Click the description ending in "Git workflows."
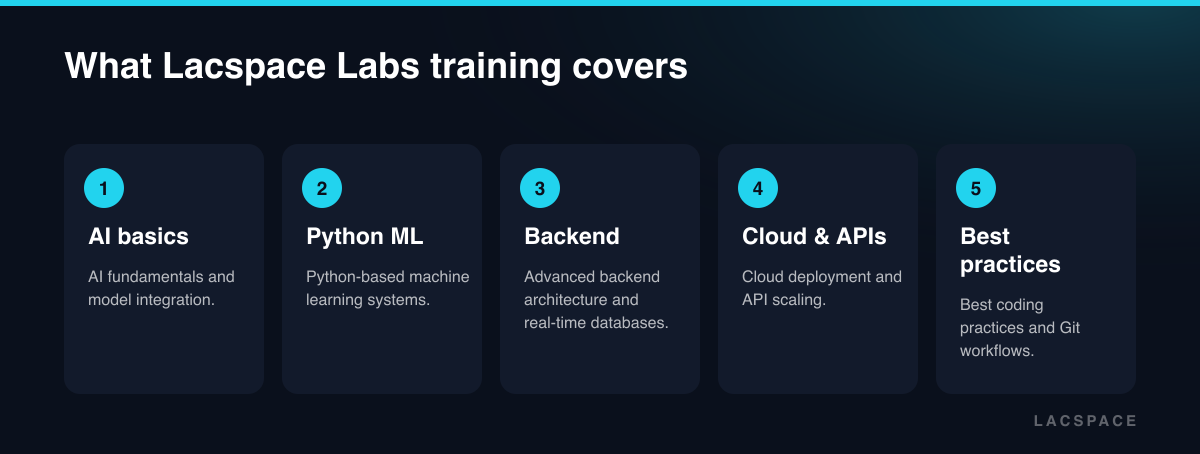Image resolution: width=1200 pixels, height=454 pixels. click(x=1020, y=327)
